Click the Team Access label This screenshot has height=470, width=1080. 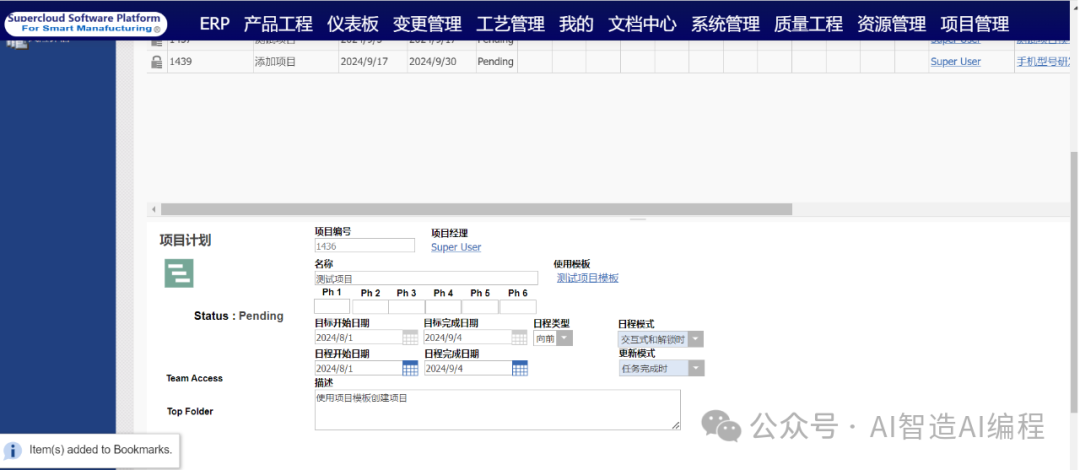195,378
